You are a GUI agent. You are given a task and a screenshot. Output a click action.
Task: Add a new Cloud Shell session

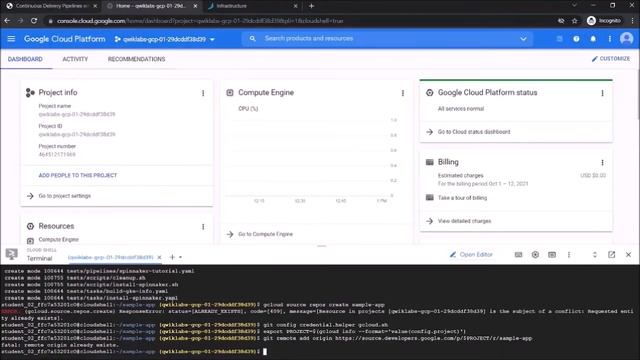point(172,257)
